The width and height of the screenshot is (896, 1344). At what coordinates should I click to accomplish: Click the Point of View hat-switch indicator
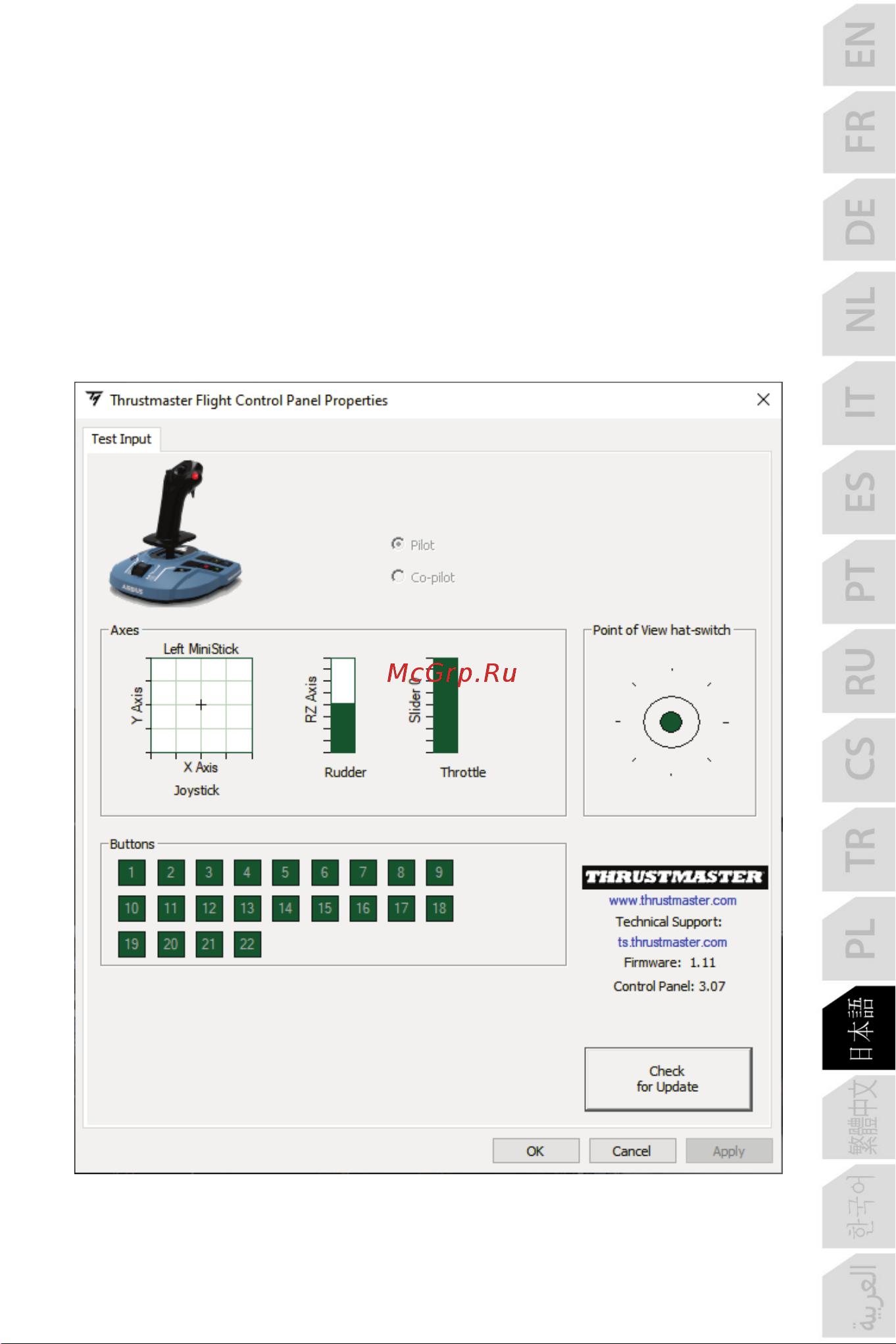(x=671, y=722)
